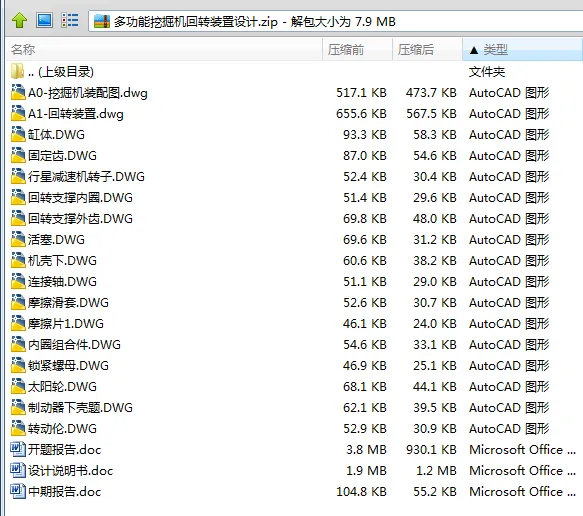Click the 3.8 MB size value

point(367,449)
